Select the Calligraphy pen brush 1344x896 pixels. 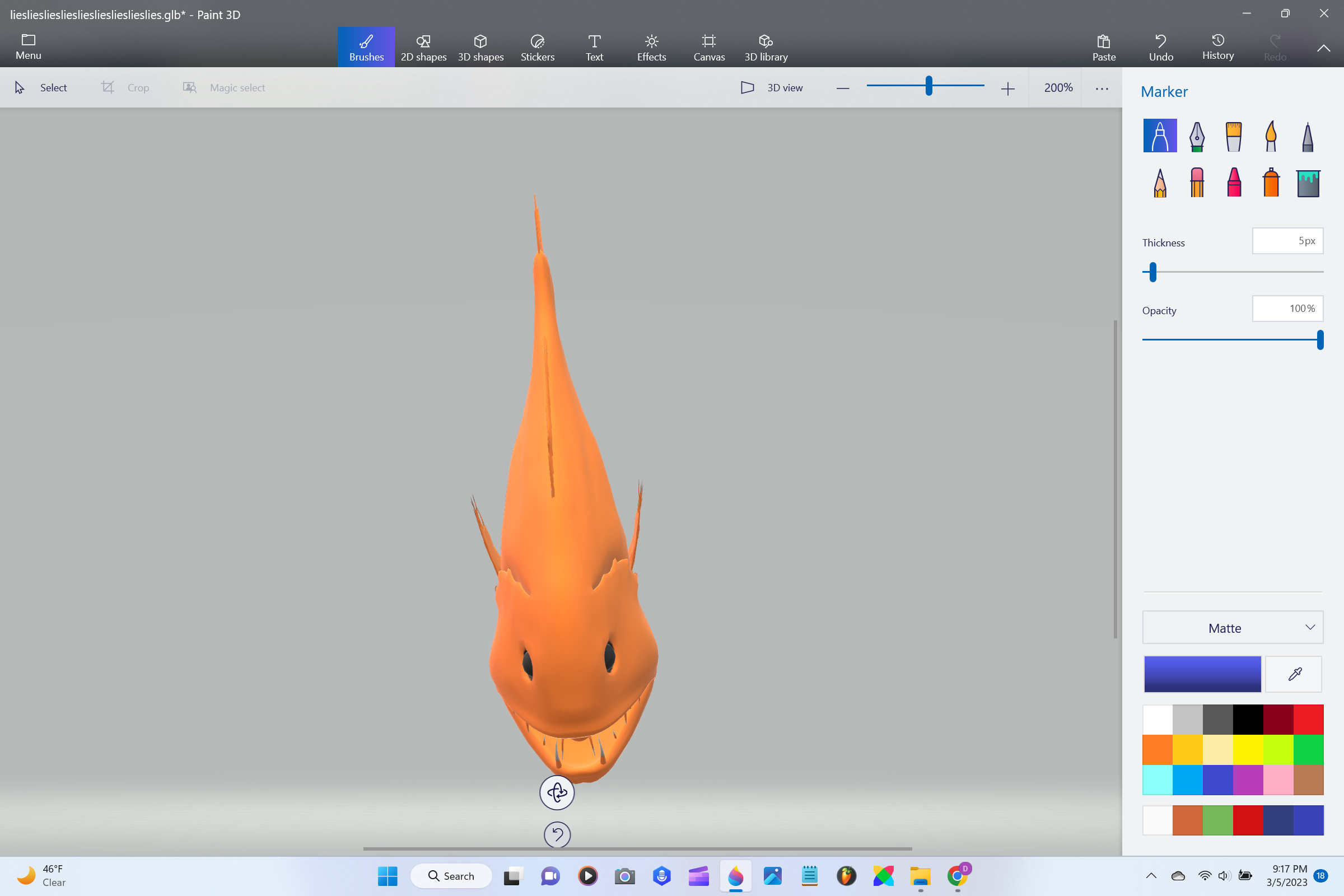[x=1197, y=136]
